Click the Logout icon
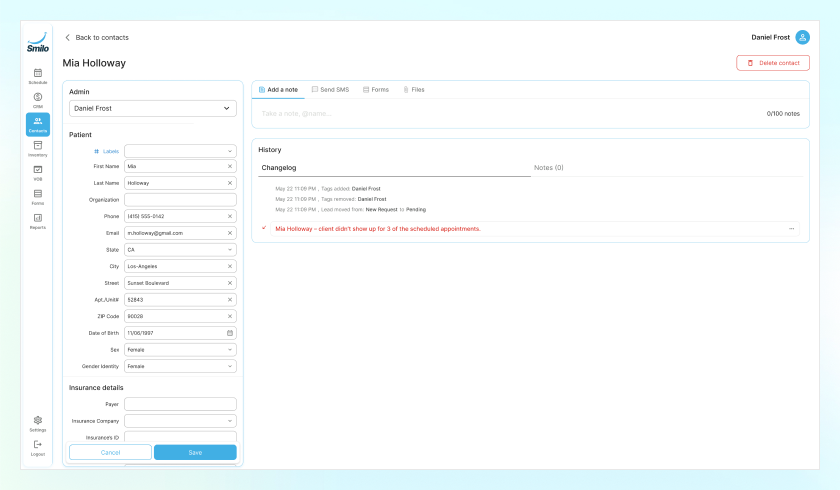 [38, 448]
